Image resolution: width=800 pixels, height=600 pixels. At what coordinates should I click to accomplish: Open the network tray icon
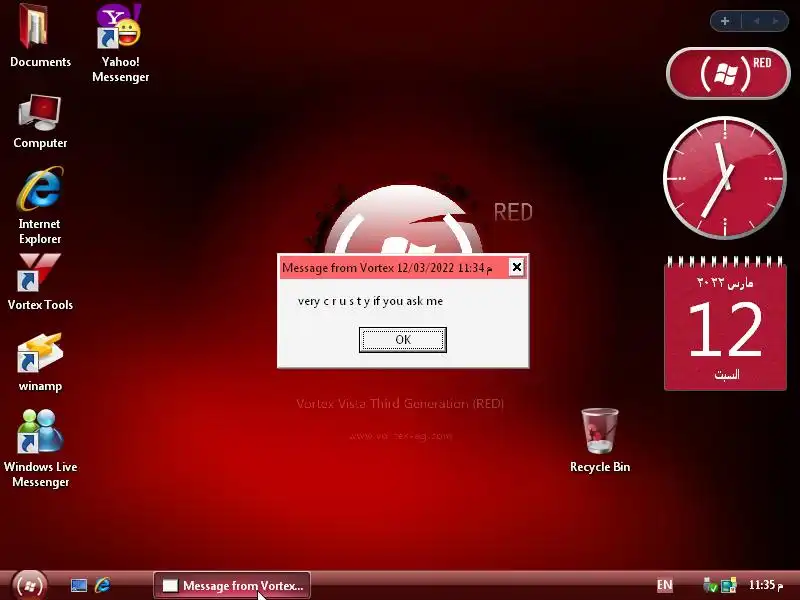pyautogui.click(x=729, y=585)
